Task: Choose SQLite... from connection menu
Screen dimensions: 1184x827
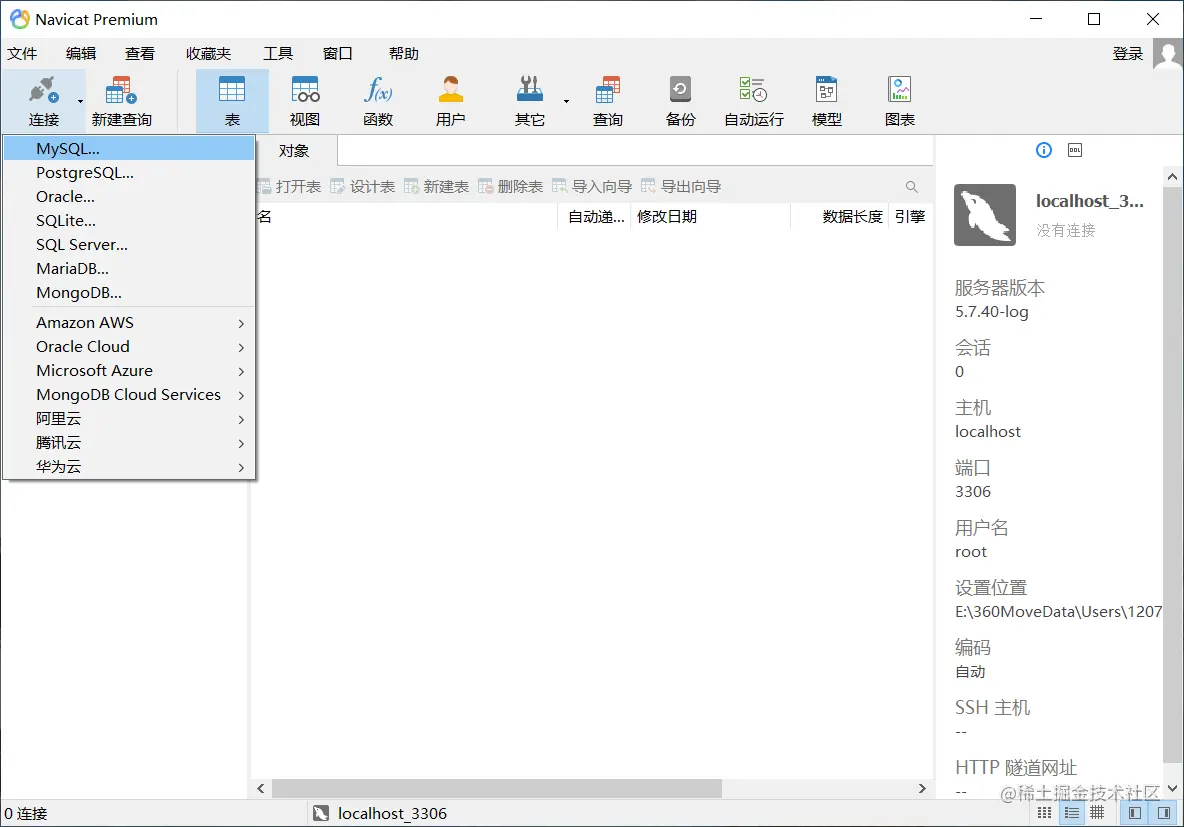Action: [129, 221]
